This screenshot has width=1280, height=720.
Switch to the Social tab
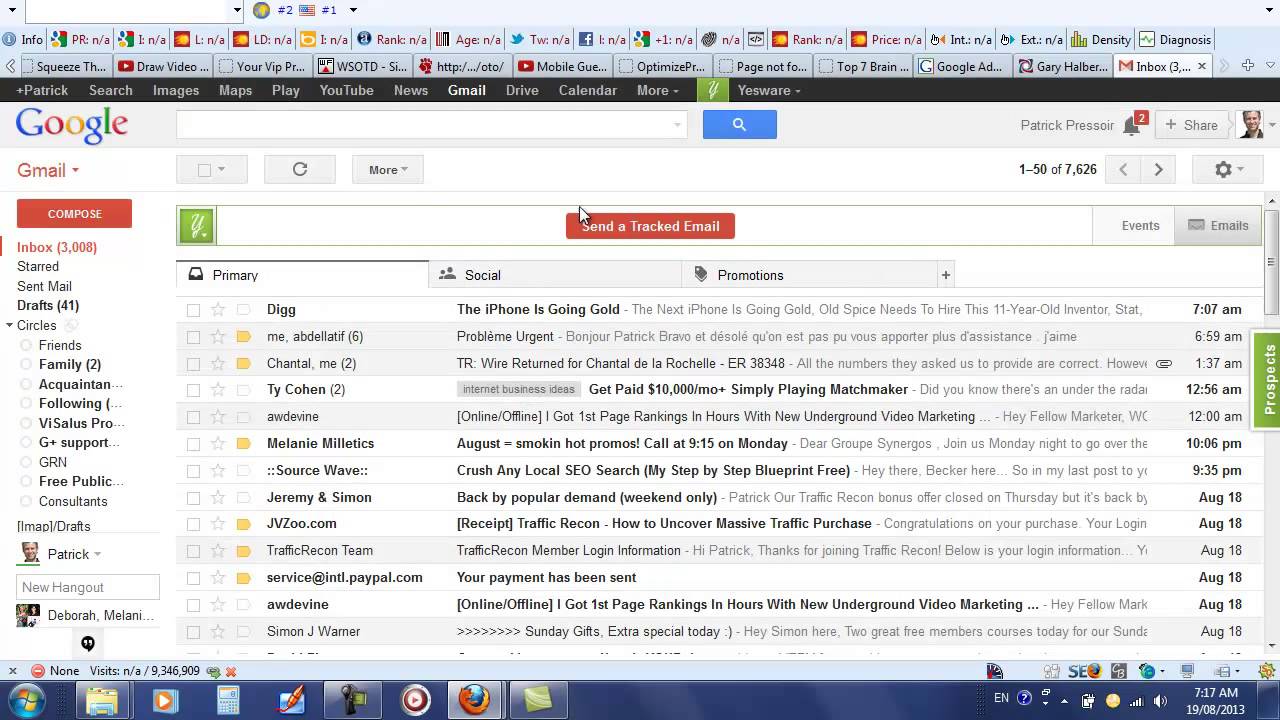click(554, 275)
